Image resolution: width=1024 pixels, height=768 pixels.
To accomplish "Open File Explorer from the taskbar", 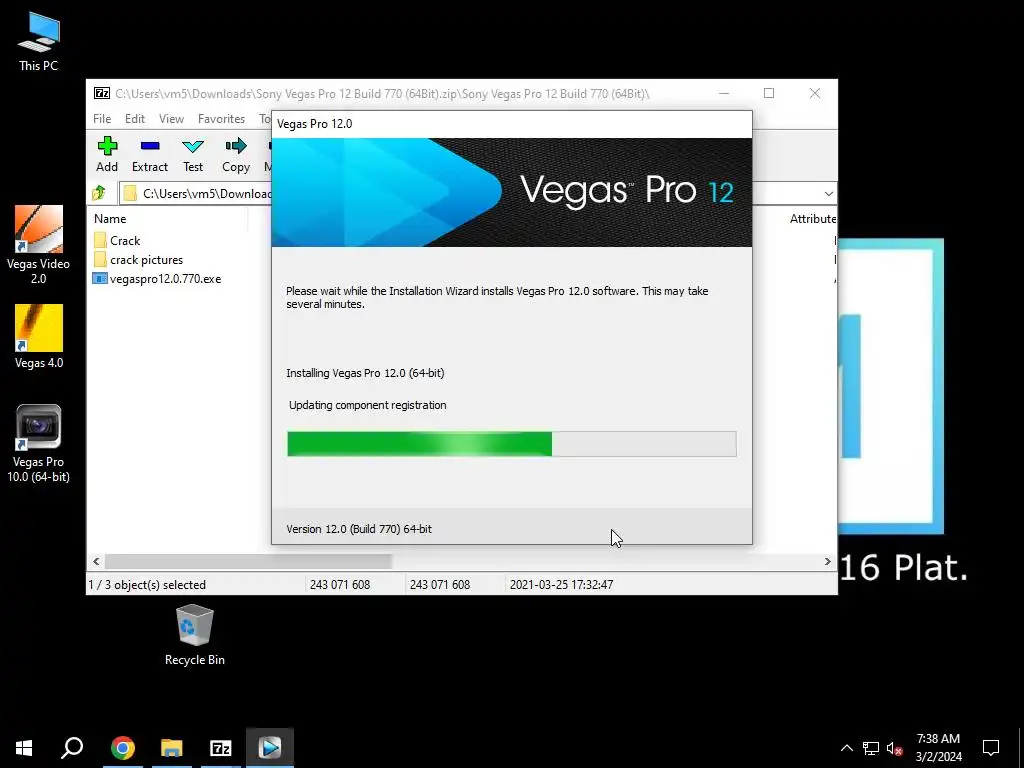I will tap(172, 748).
